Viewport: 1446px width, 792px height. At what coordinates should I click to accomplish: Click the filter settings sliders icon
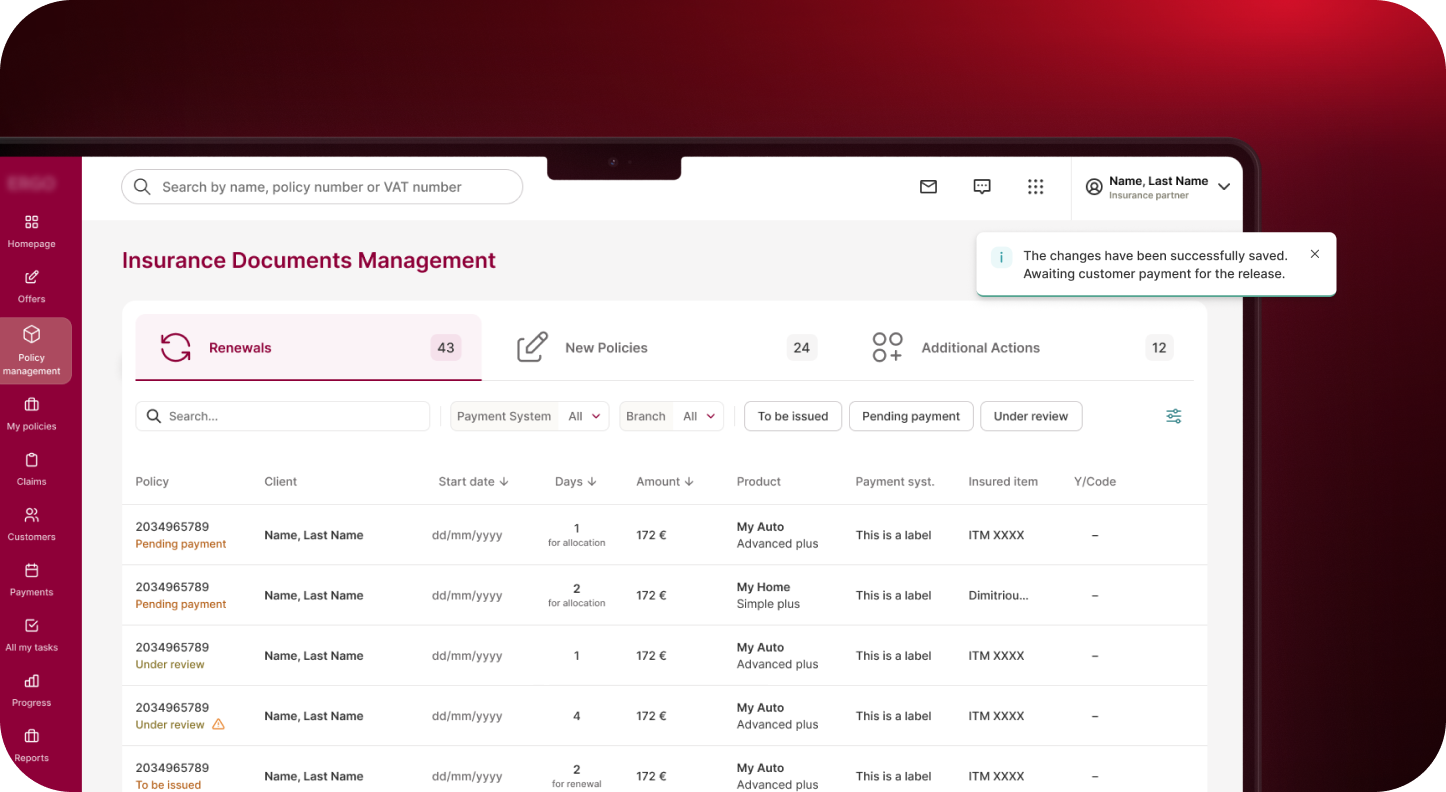point(1173,416)
